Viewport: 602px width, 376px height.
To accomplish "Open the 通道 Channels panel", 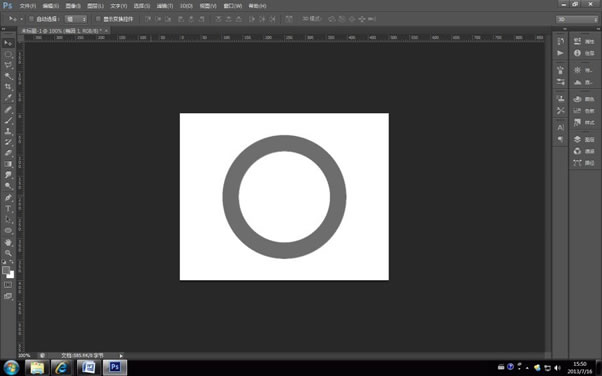I will point(584,151).
